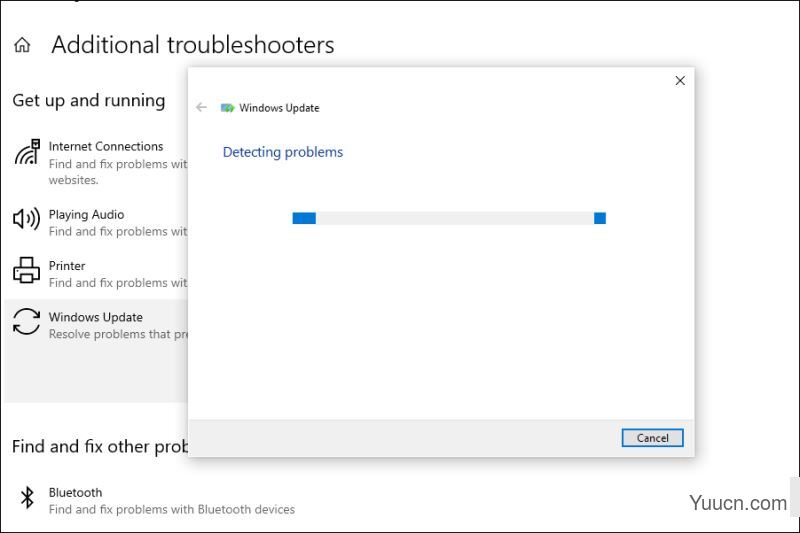Close the Windows Update troubleshooter dialog
The image size is (800, 533).
tap(680, 81)
